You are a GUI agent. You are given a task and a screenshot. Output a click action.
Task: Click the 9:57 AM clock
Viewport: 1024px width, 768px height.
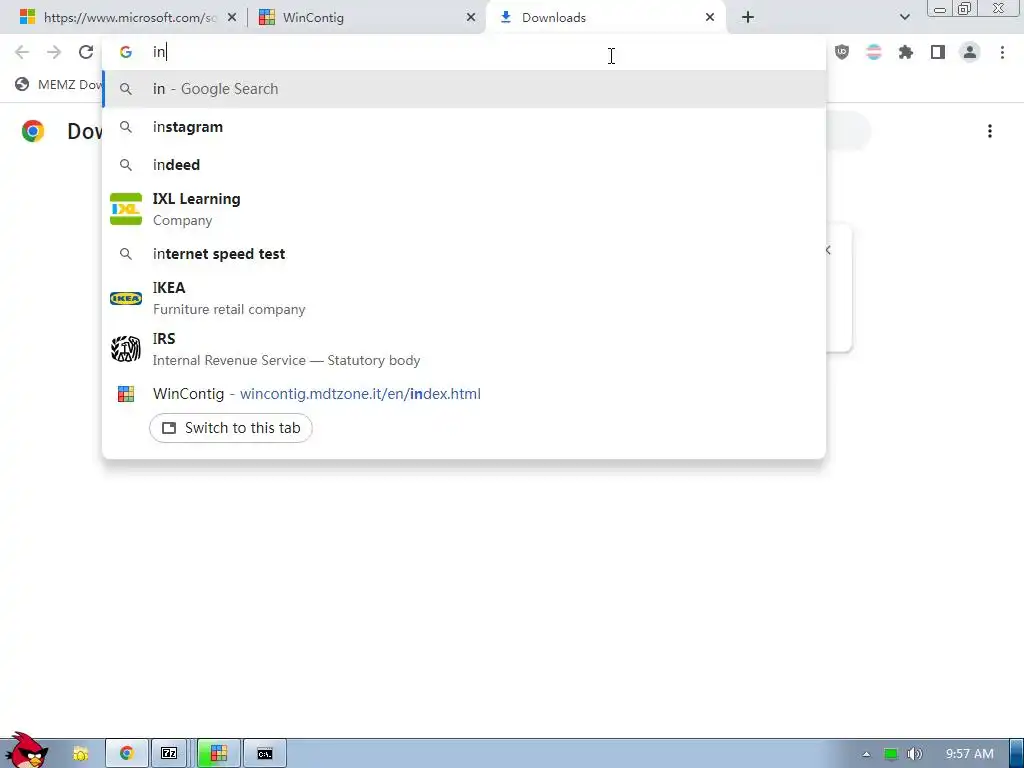(970, 754)
